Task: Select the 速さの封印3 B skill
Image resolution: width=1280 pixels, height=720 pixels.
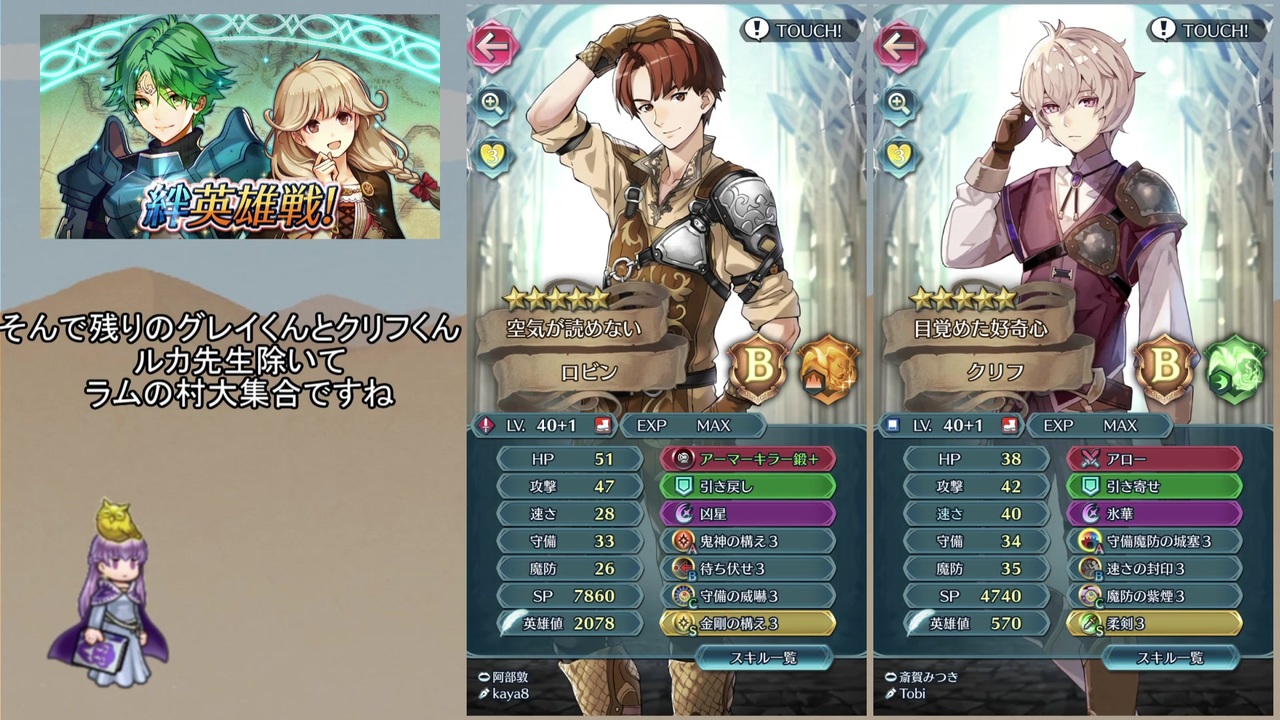Action: click(1154, 568)
